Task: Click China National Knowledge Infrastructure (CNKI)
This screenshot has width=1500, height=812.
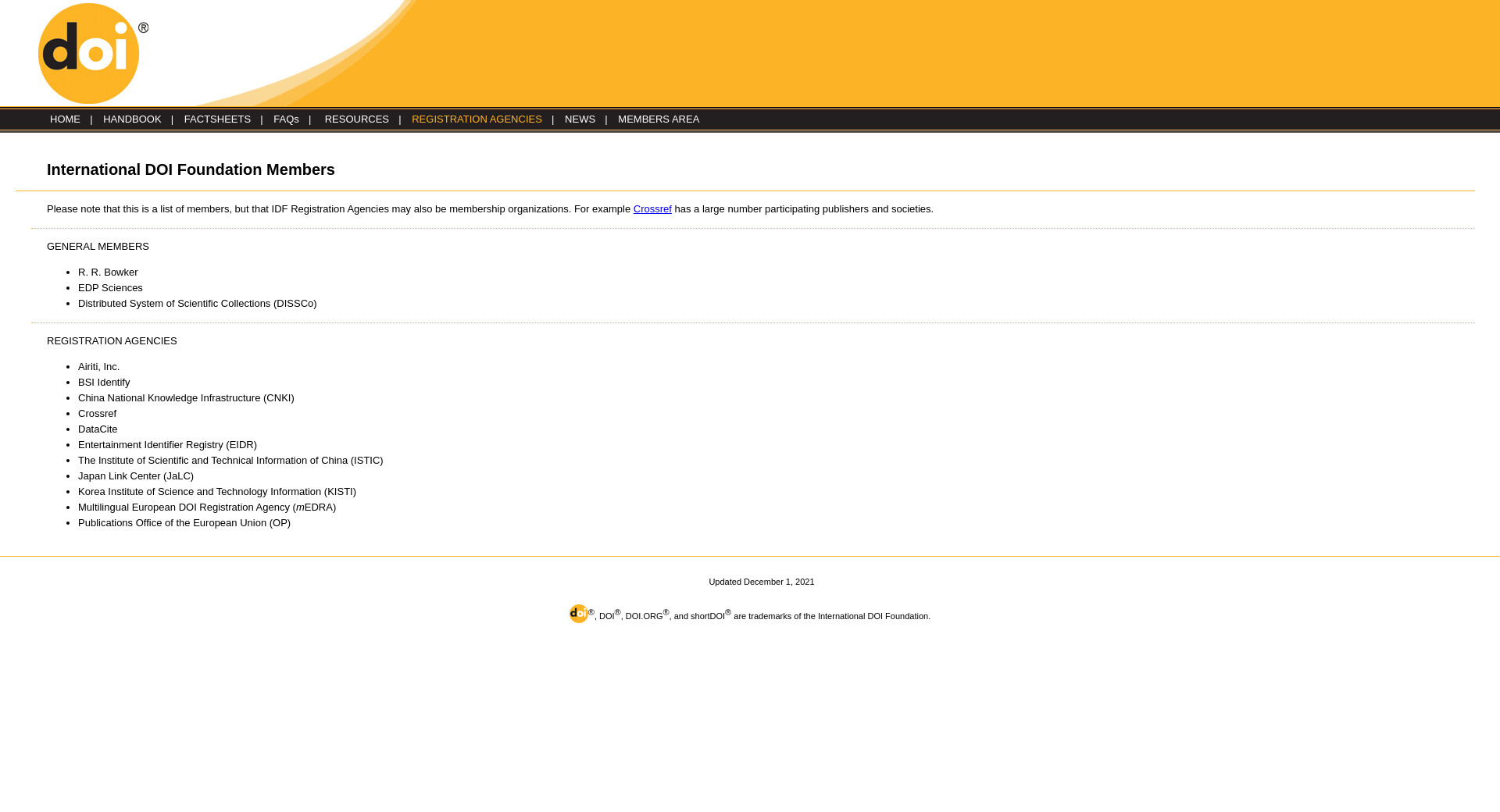Action: click(186, 398)
